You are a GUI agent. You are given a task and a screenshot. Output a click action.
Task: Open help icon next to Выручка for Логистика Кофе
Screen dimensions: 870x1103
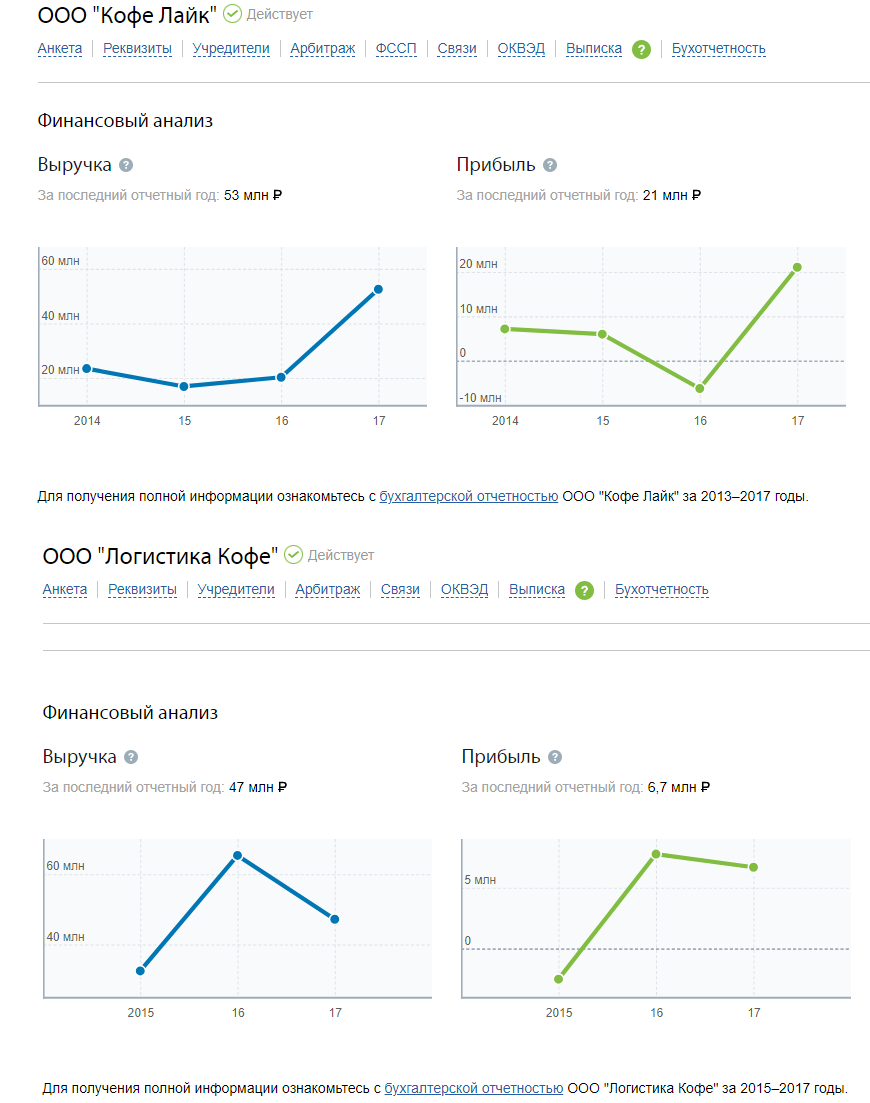click(131, 757)
